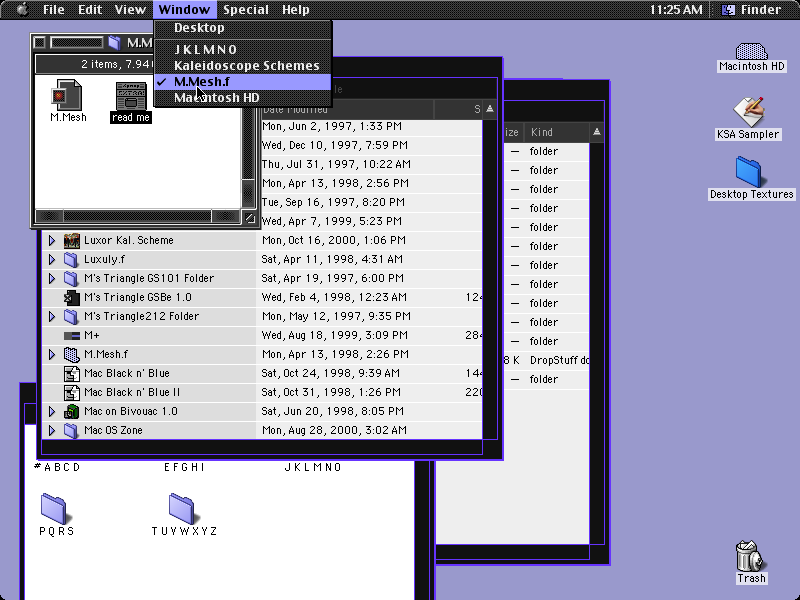Choose Desktop in the Window menu
Image resolution: width=800 pixels, height=600 pixels.
(243, 28)
